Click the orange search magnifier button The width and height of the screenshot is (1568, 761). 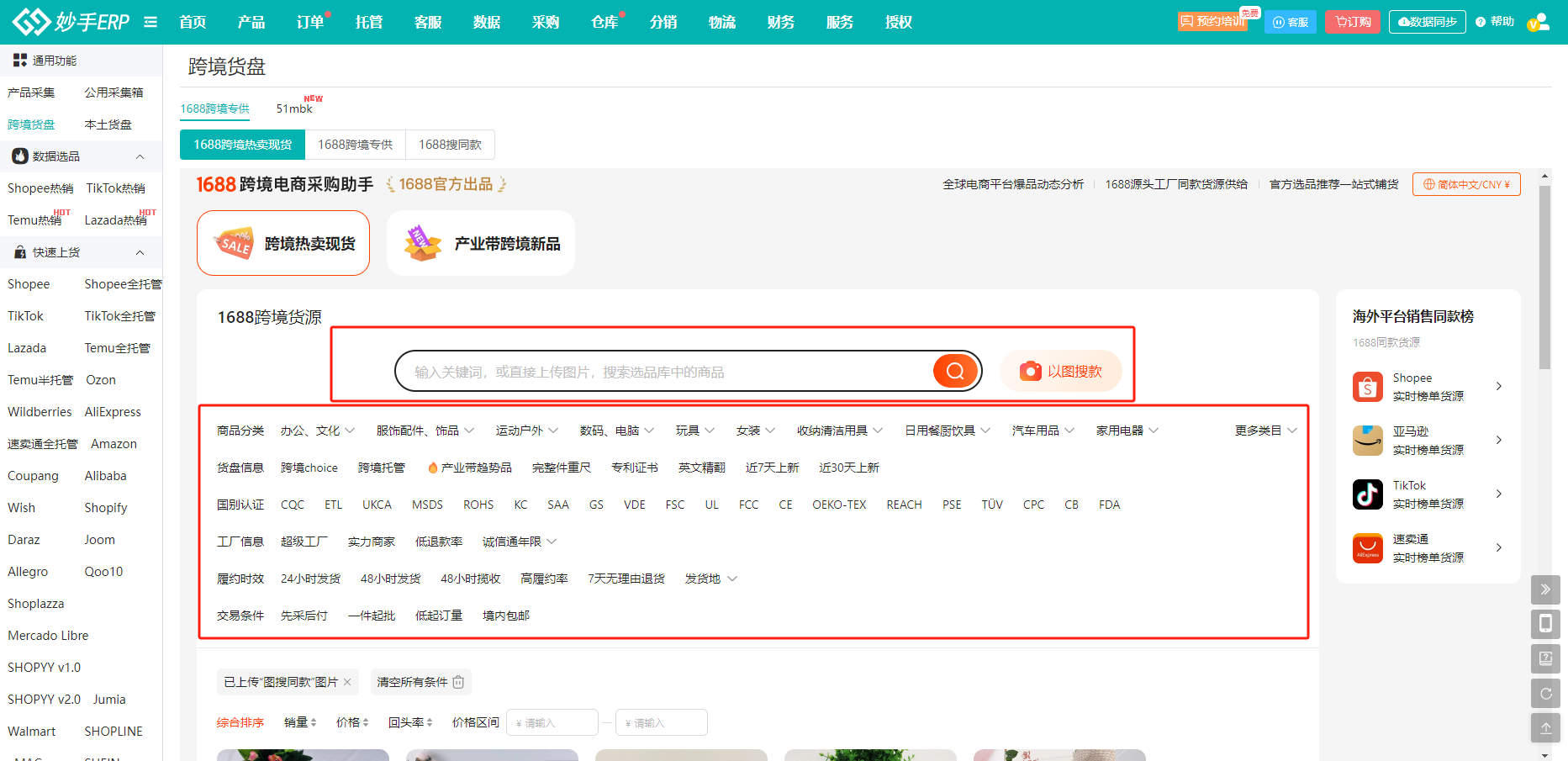click(x=955, y=371)
